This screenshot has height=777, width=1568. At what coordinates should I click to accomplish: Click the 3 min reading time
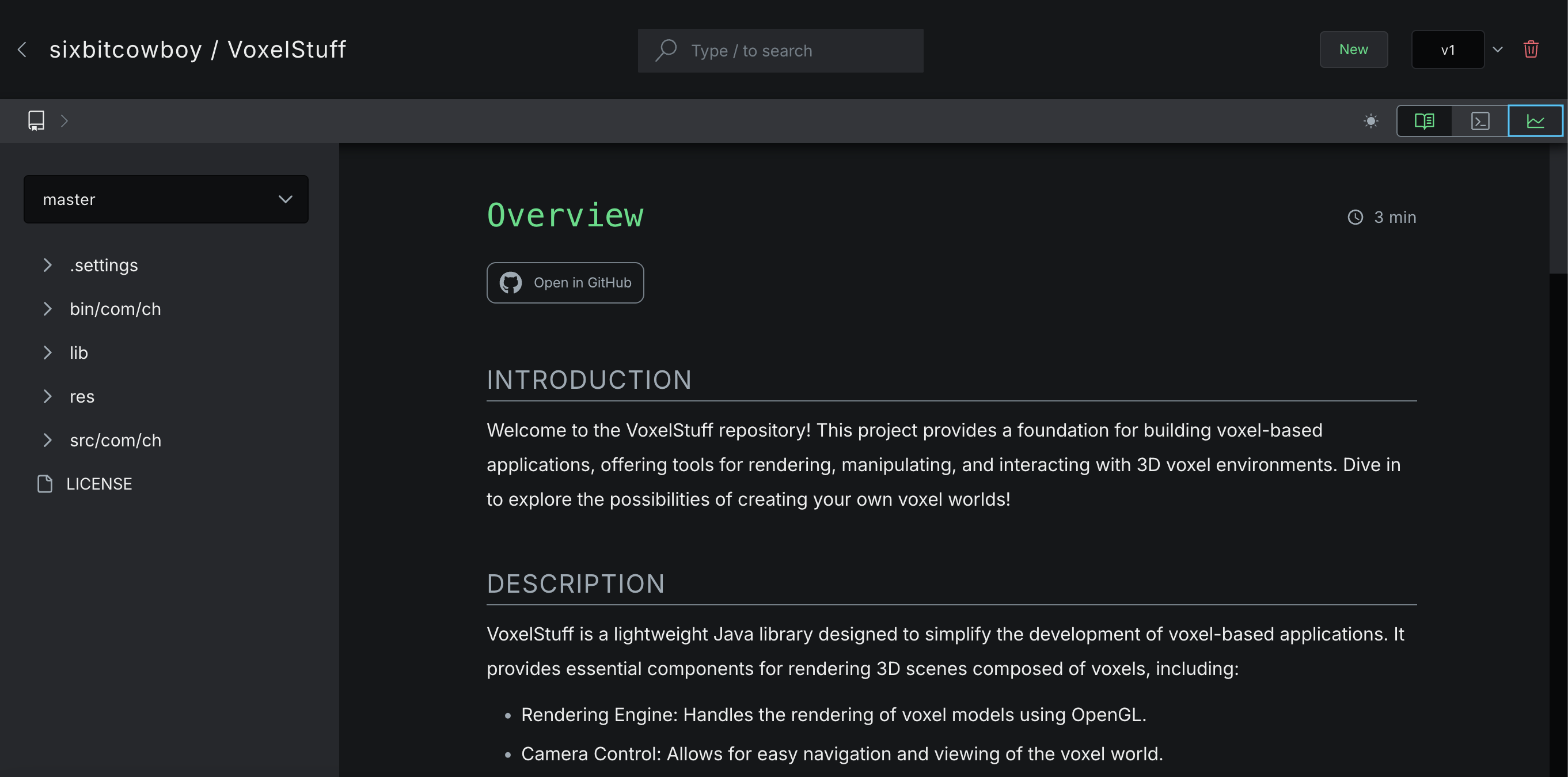coord(1395,217)
